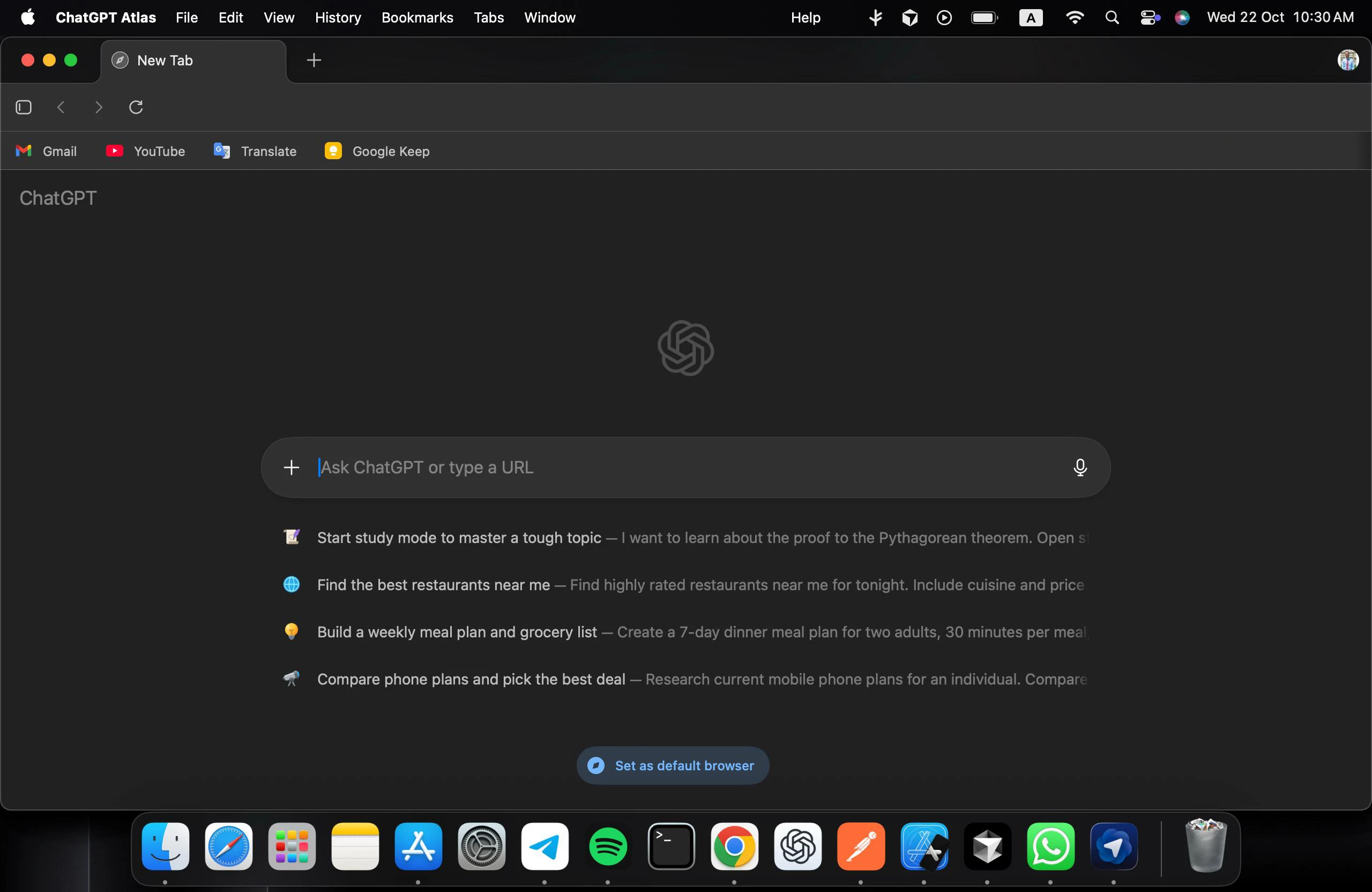
Task: Open the profile avatar at top right
Action: [1348, 60]
